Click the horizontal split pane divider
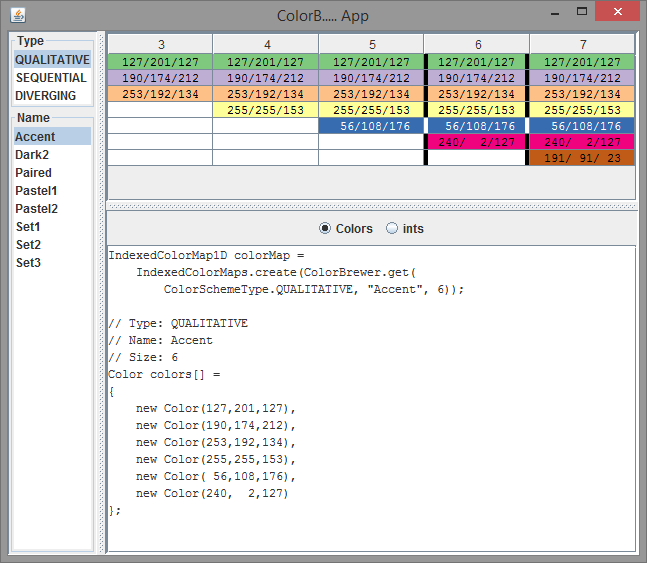Image resolution: width=647 pixels, height=563 pixels. click(x=371, y=206)
